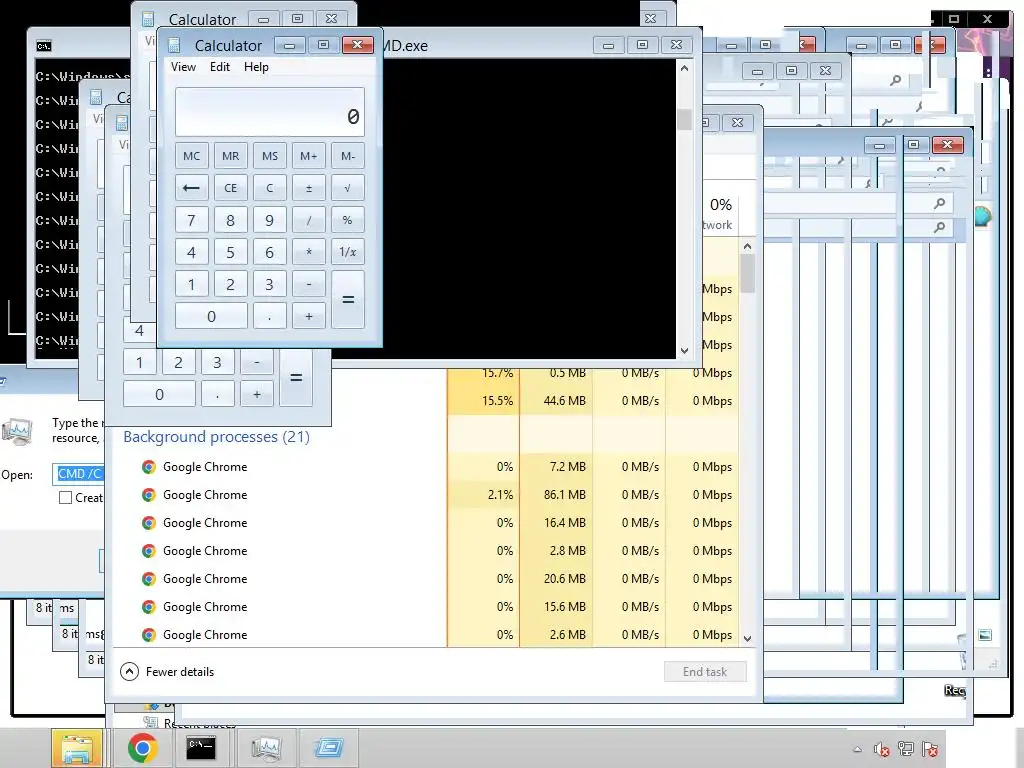Image resolution: width=1024 pixels, height=768 pixels.
Task: Open the Edit menu in front Calculator
Action: 219,67
